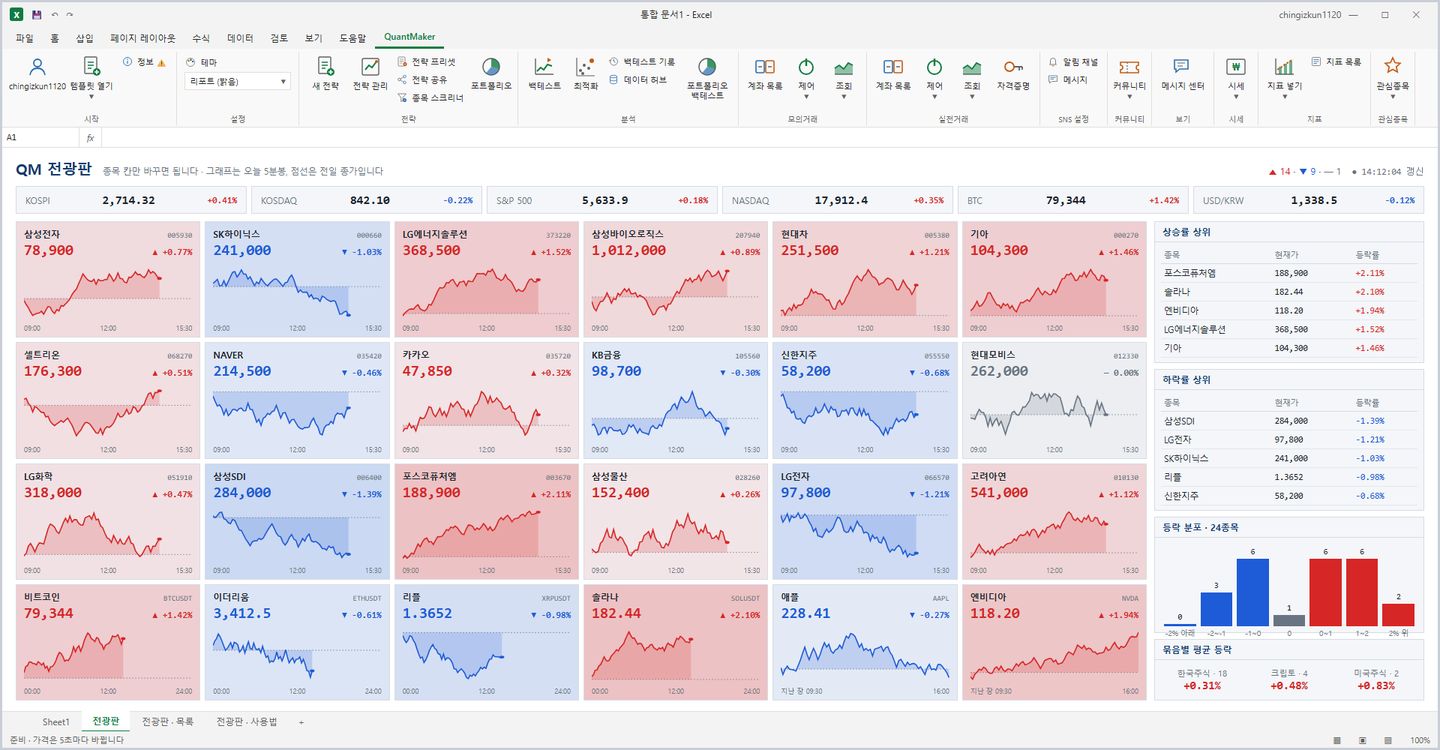Open the 포트폴리오 pie chart button
Image resolution: width=1440 pixels, height=750 pixels.
point(491,74)
